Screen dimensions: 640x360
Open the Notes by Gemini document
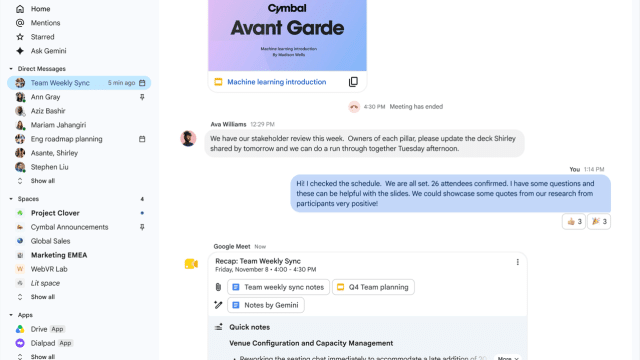(x=266, y=305)
